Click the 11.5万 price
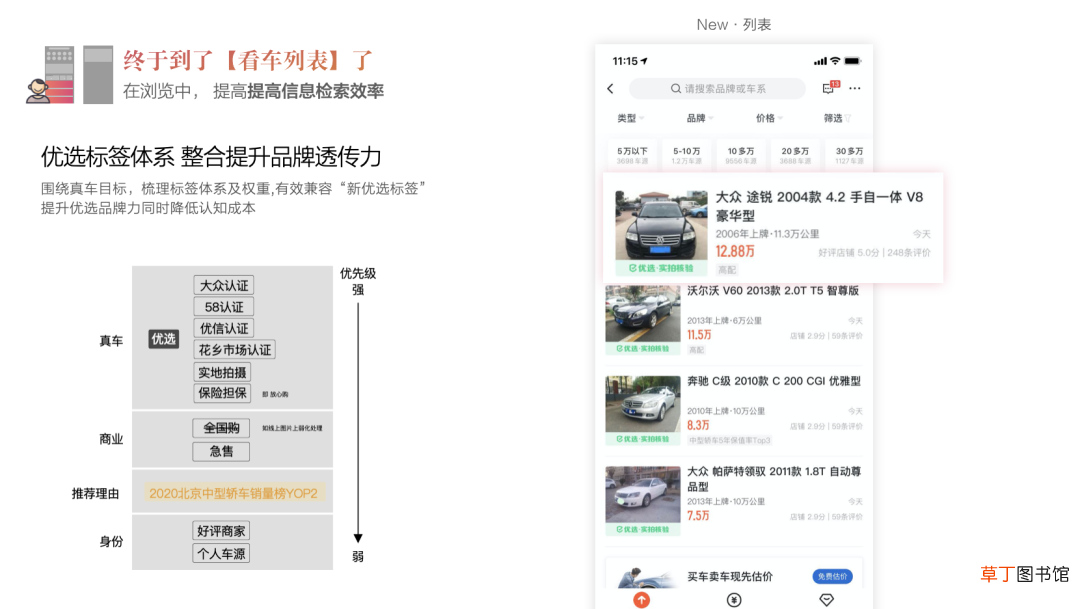 (698, 335)
